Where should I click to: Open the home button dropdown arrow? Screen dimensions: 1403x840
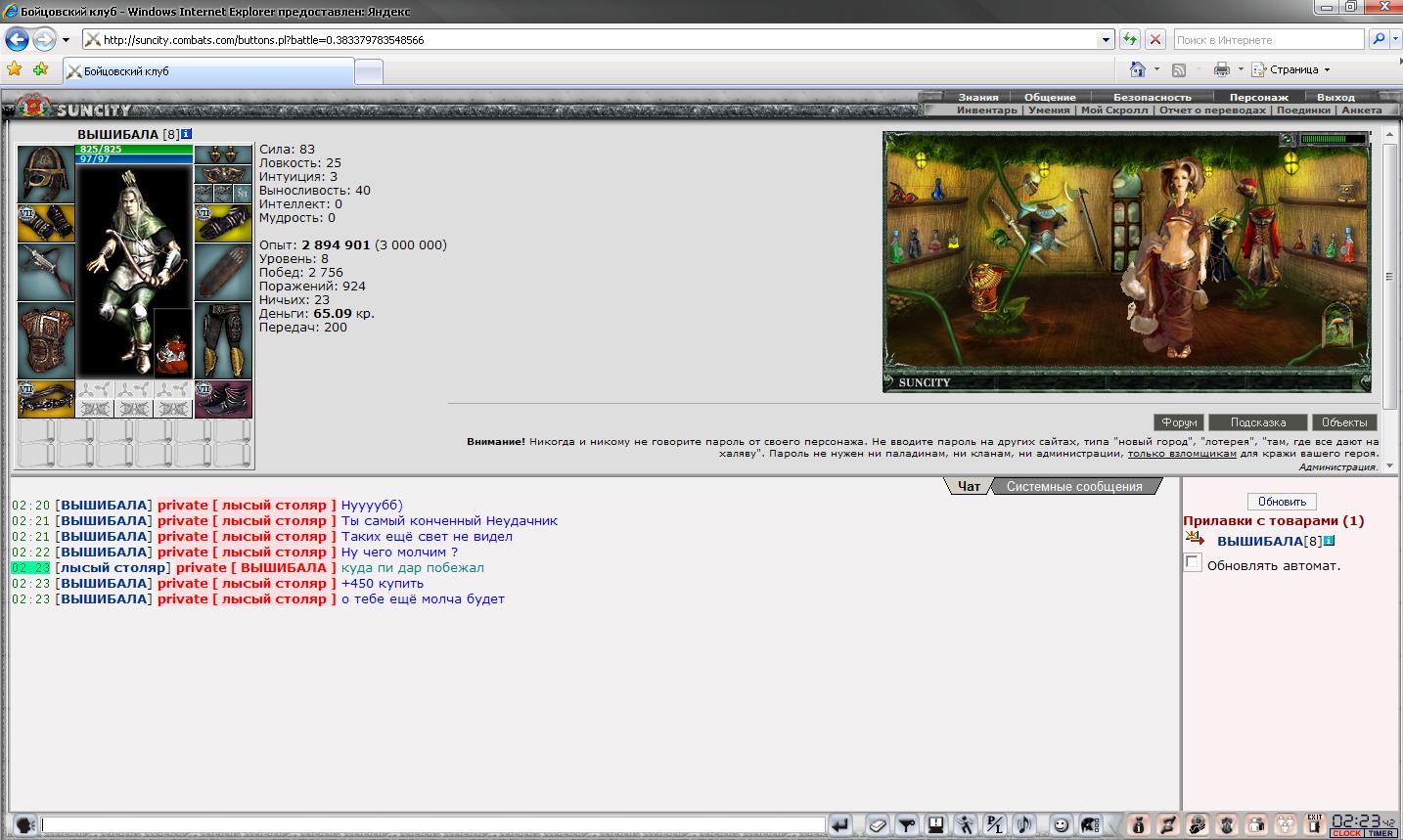coord(1156,69)
